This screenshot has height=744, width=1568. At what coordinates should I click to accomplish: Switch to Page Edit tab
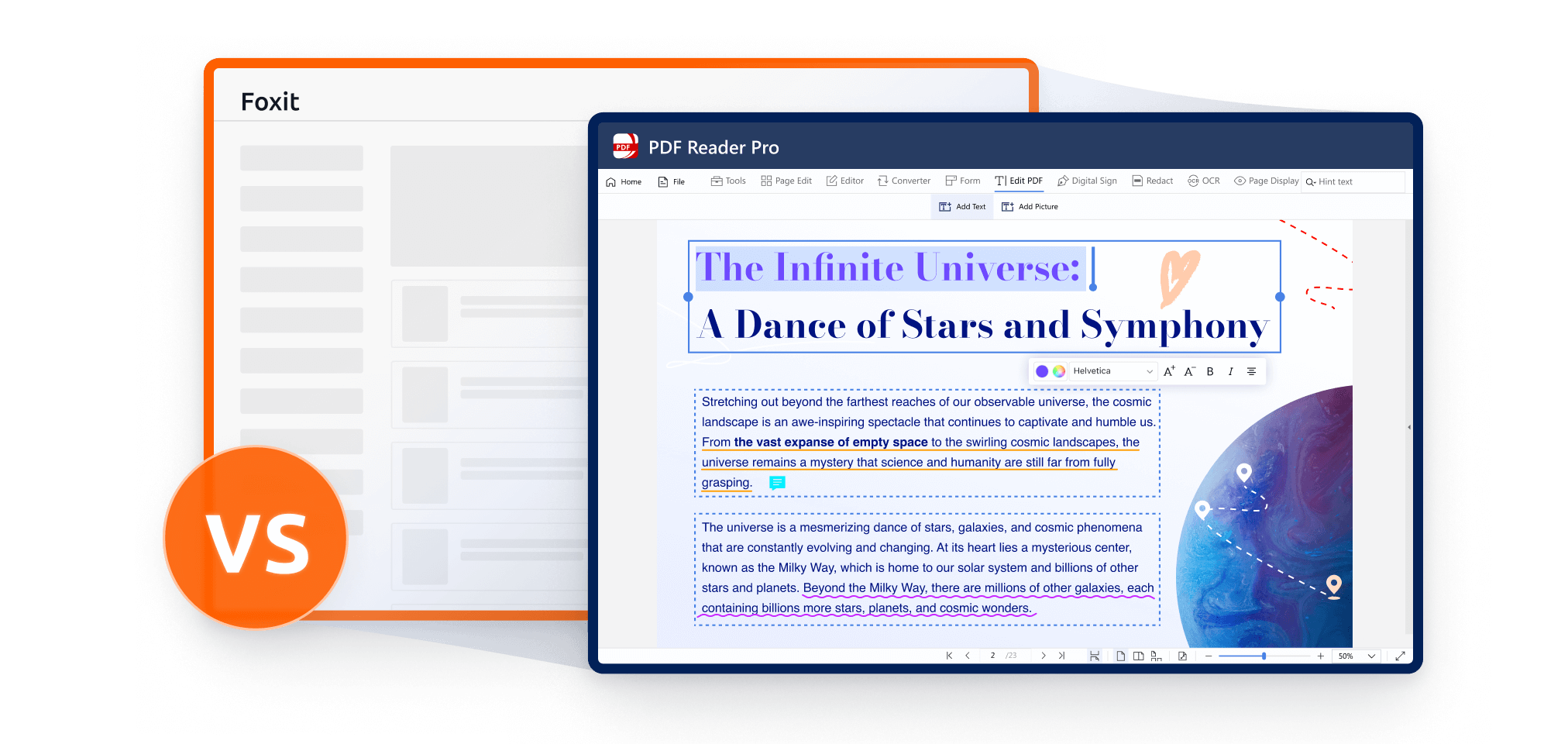(x=786, y=181)
